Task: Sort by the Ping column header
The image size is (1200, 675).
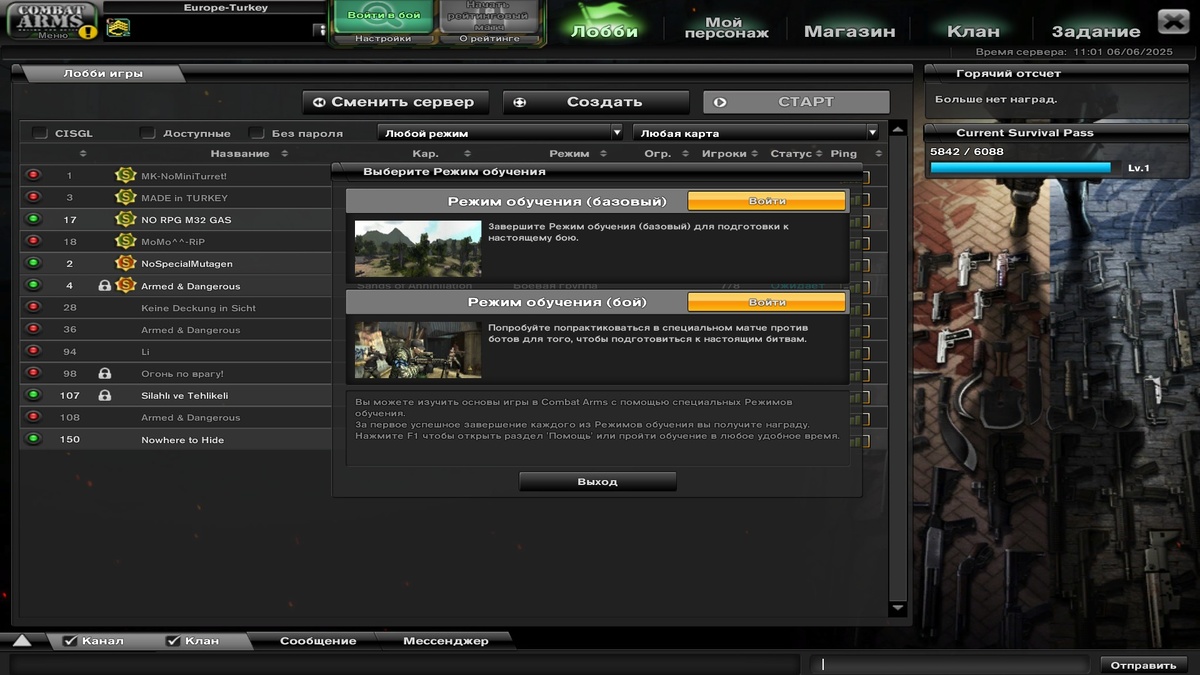Action: click(x=843, y=154)
